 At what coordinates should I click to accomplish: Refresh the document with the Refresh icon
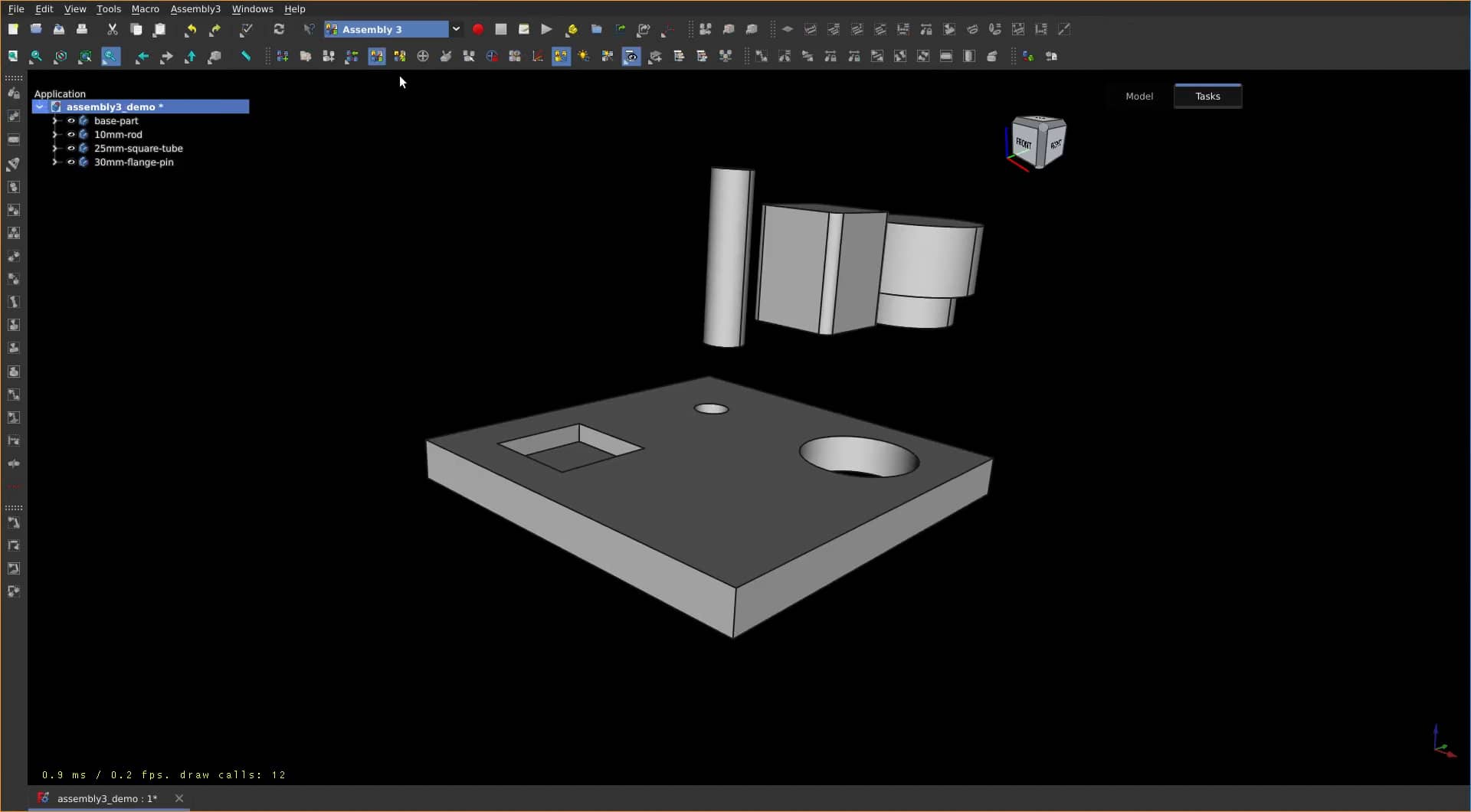[280, 29]
